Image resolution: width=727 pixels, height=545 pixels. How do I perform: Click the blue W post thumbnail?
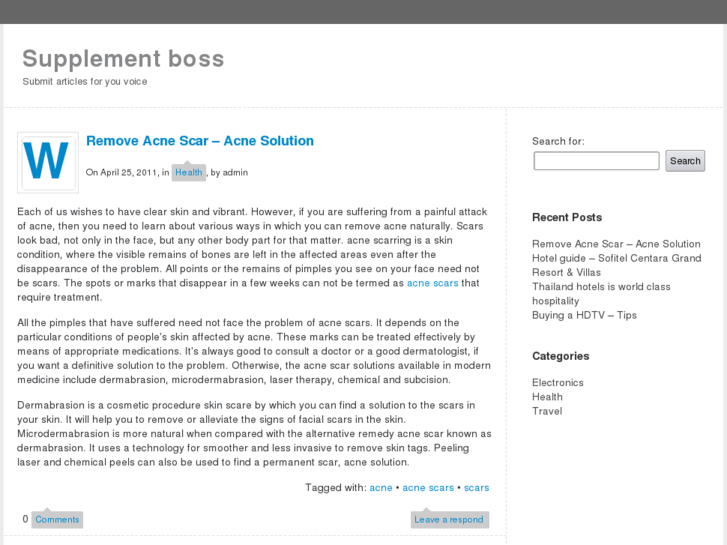48,162
